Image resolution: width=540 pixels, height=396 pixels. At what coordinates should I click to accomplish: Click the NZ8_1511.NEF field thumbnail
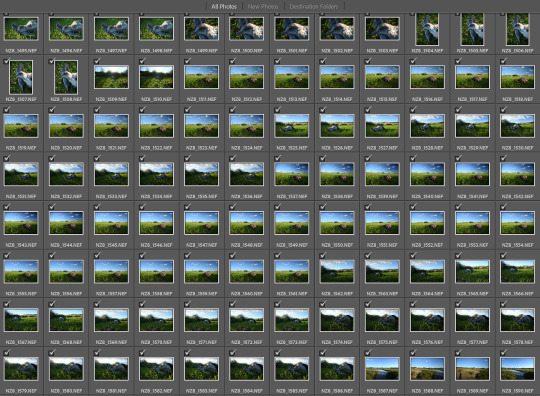pos(201,77)
